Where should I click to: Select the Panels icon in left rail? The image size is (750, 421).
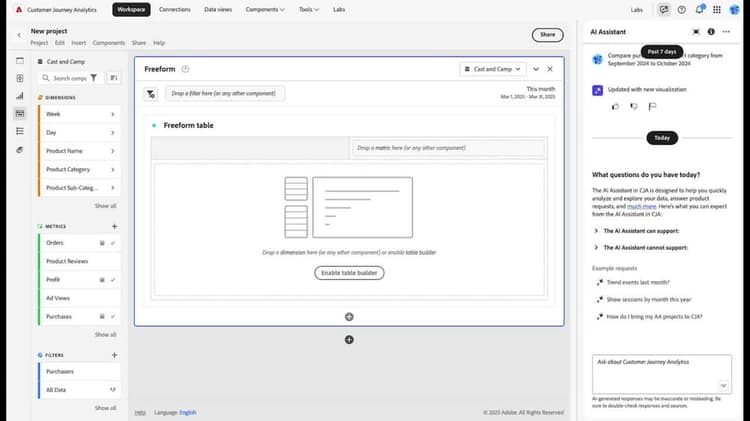tap(20, 61)
